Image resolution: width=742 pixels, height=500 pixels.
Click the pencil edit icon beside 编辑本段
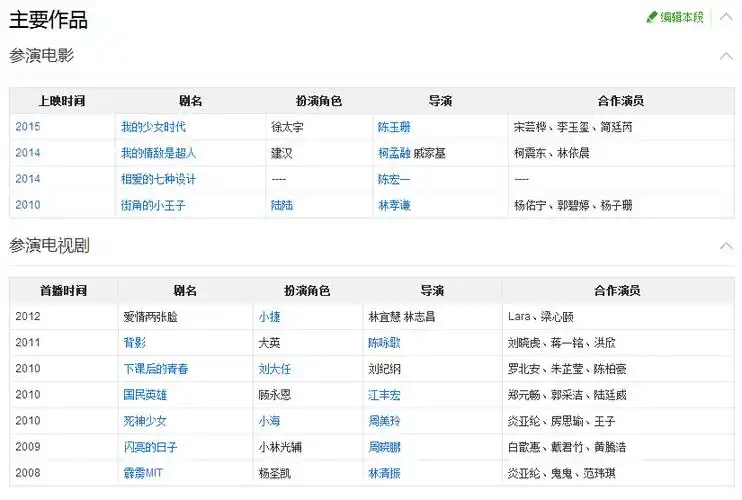[652, 17]
